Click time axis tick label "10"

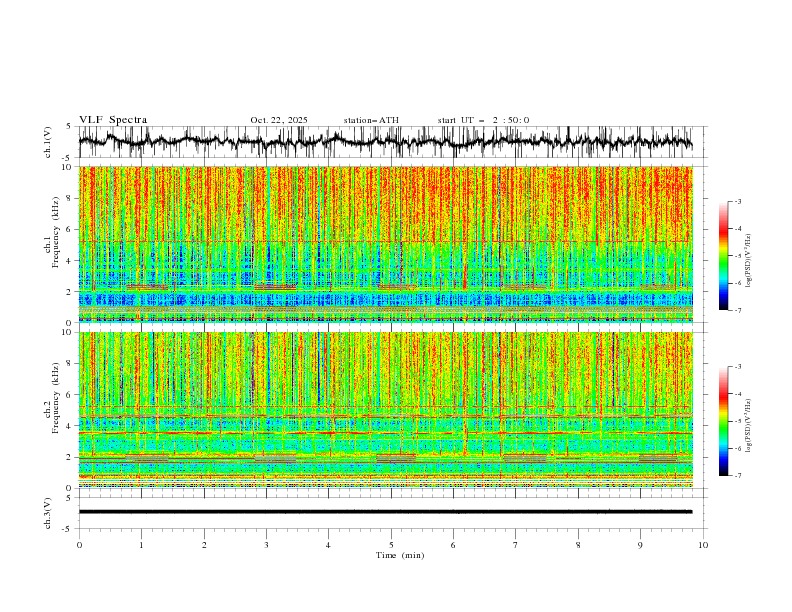coord(703,545)
